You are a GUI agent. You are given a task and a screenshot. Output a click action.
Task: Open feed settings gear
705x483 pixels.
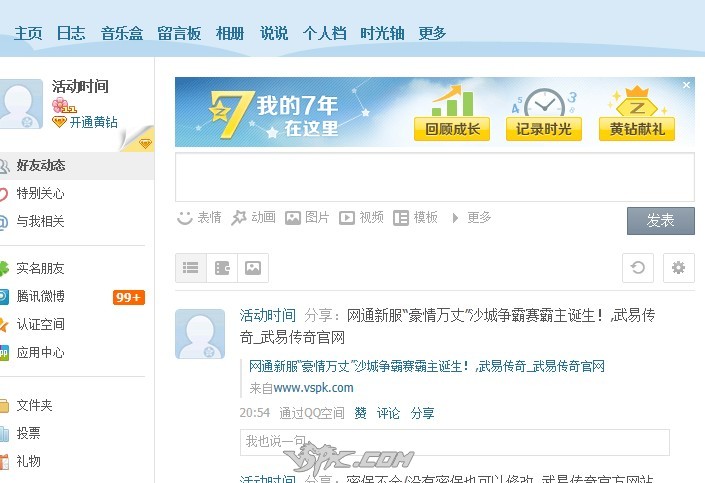coord(678,268)
